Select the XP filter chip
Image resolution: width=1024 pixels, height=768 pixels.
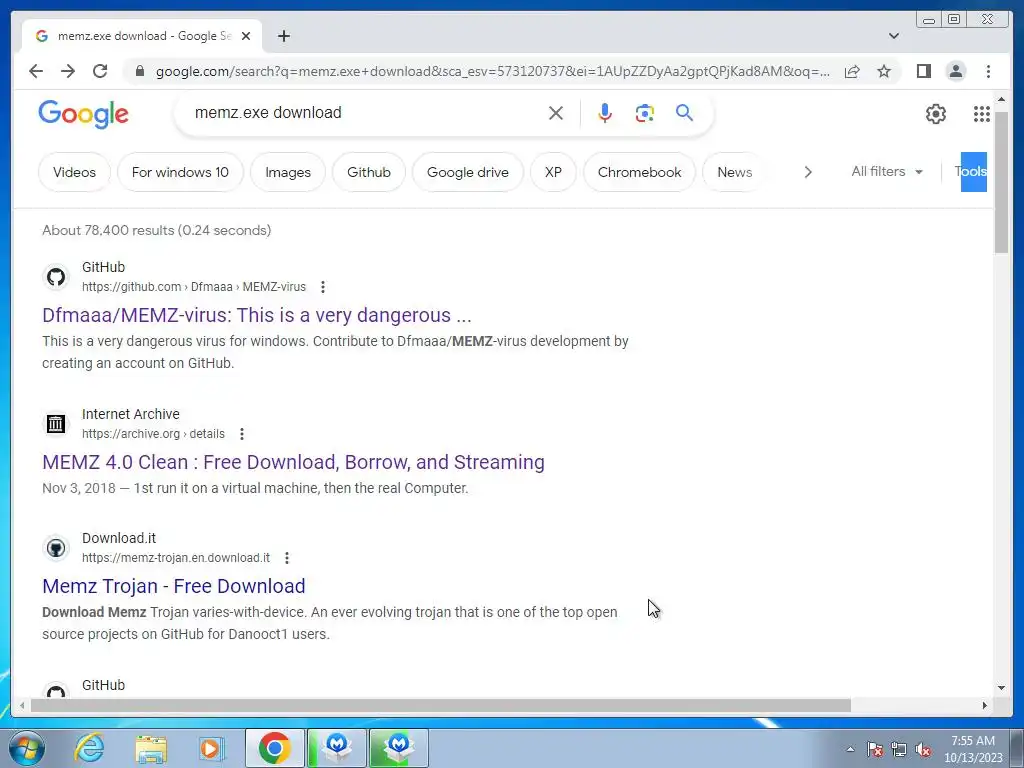[x=553, y=172]
